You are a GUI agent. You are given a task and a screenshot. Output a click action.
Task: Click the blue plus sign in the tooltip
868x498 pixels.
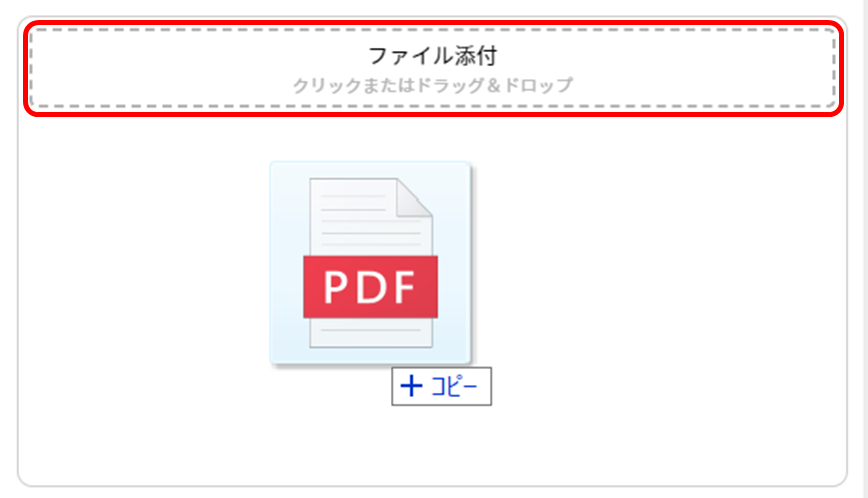pyautogui.click(x=411, y=386)
